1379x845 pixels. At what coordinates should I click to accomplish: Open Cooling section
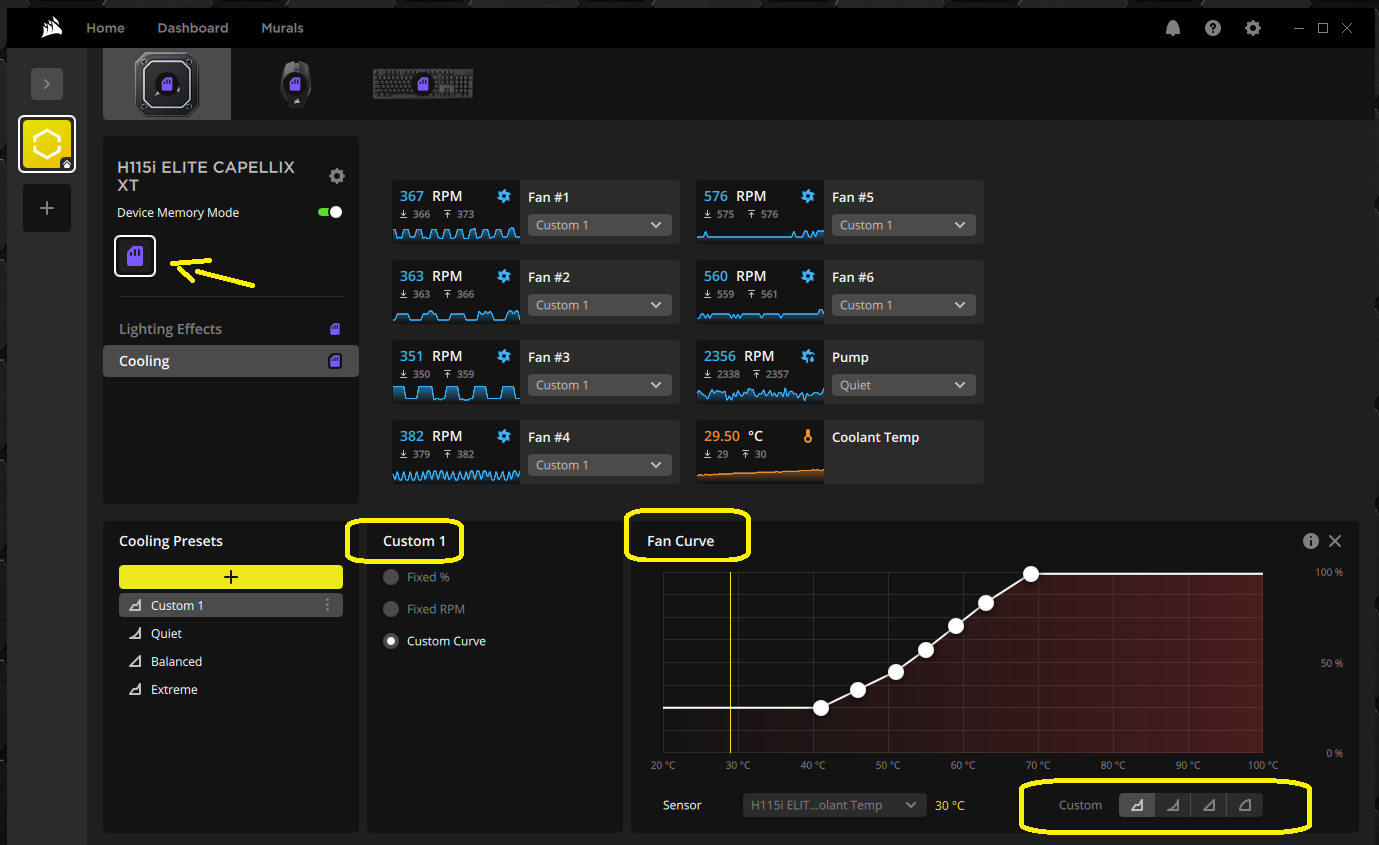point(231,361)
